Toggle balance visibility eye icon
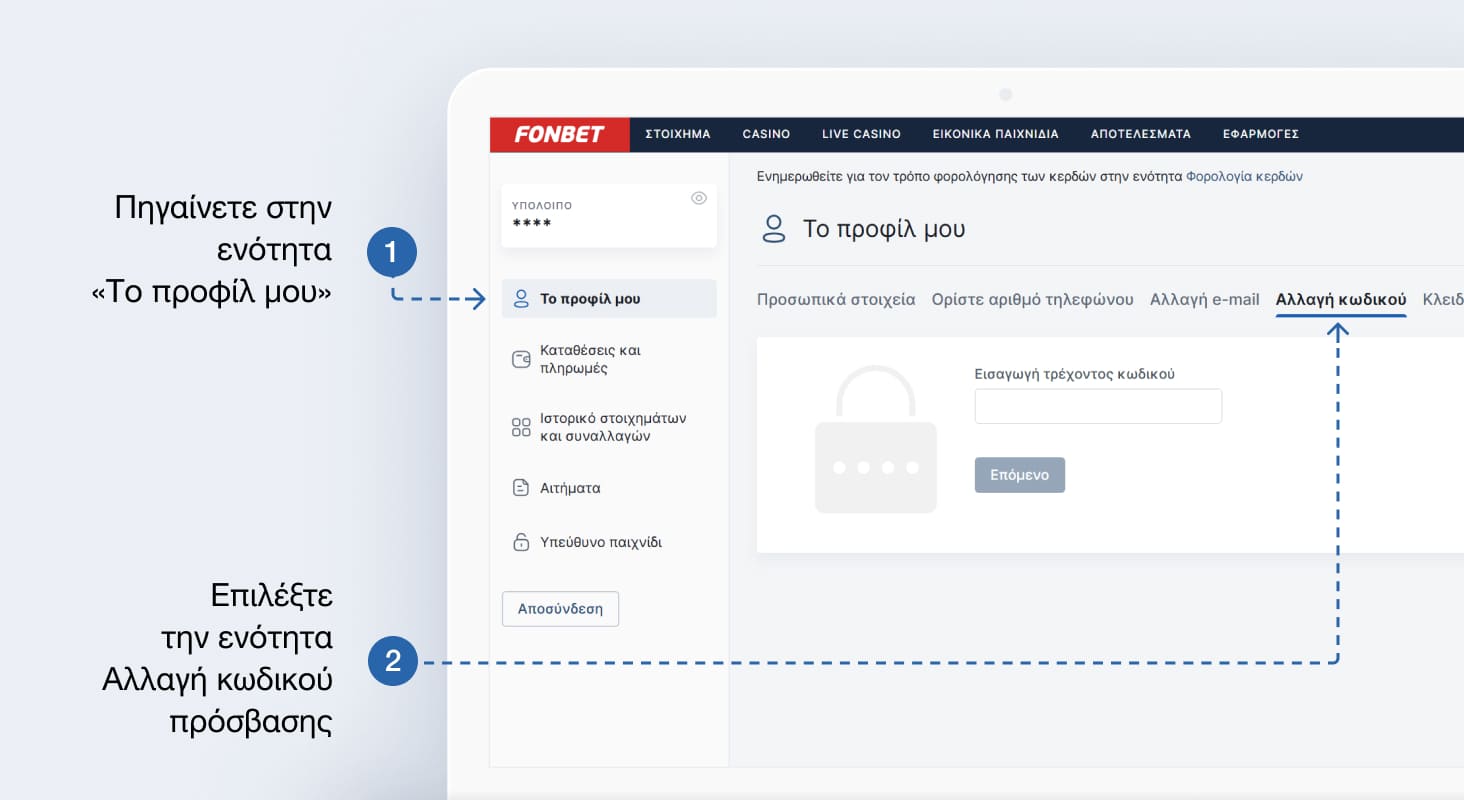The height and width of the screenshot is (800, 1464). [699, 198]
